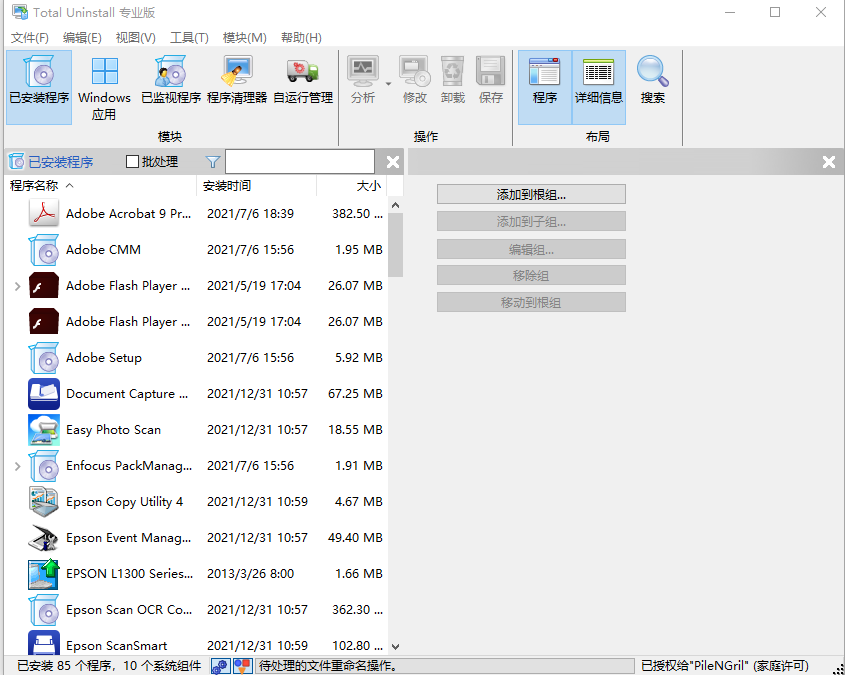Focus the program filter text field

pyautogui.click(x=300, y=162)
